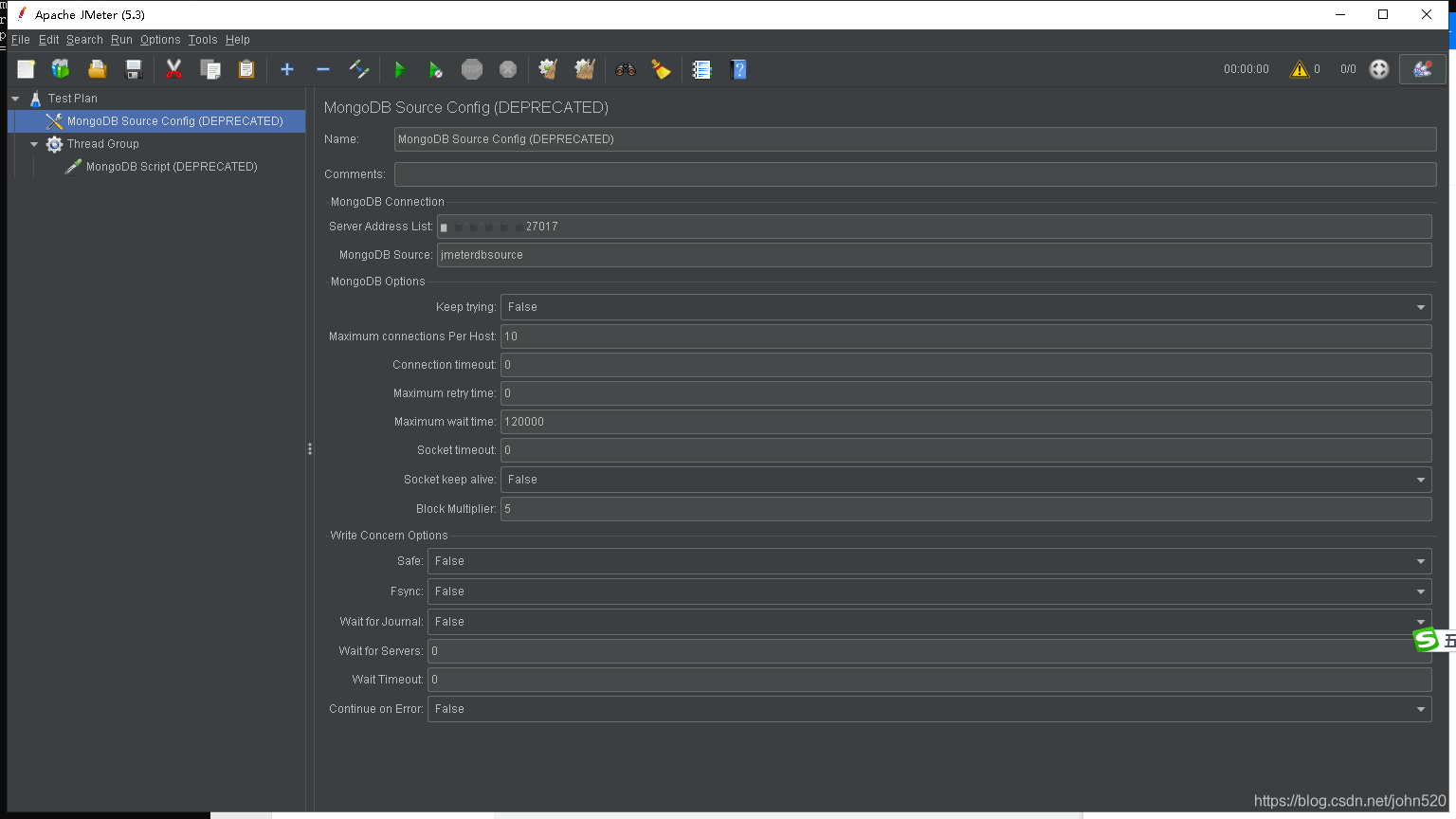Image resolution: width=1456 pixels, height=819 pixels.
Task: Shut down test threads with Shutdown icon
Action: tap(508, 69)
